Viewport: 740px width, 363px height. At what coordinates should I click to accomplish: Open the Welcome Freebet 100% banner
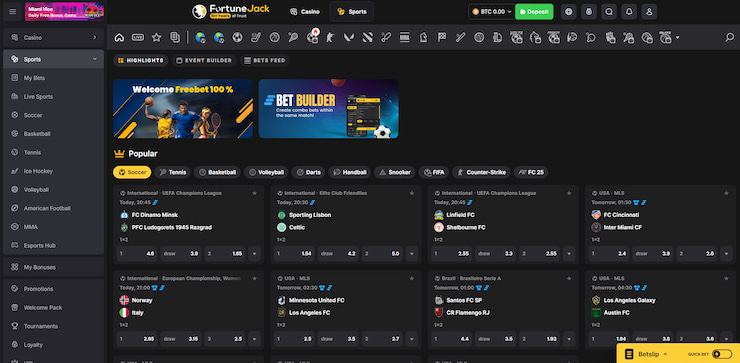(x=183, y=109)
